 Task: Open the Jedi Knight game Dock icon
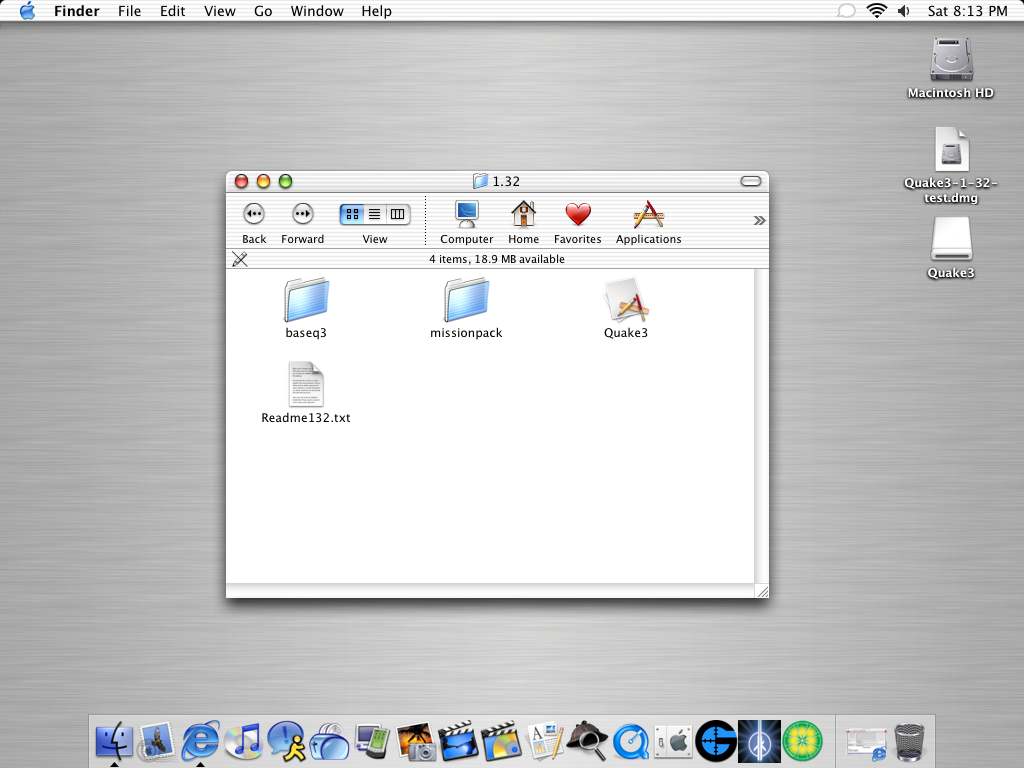pyautogui.click(x=759, y=741)
